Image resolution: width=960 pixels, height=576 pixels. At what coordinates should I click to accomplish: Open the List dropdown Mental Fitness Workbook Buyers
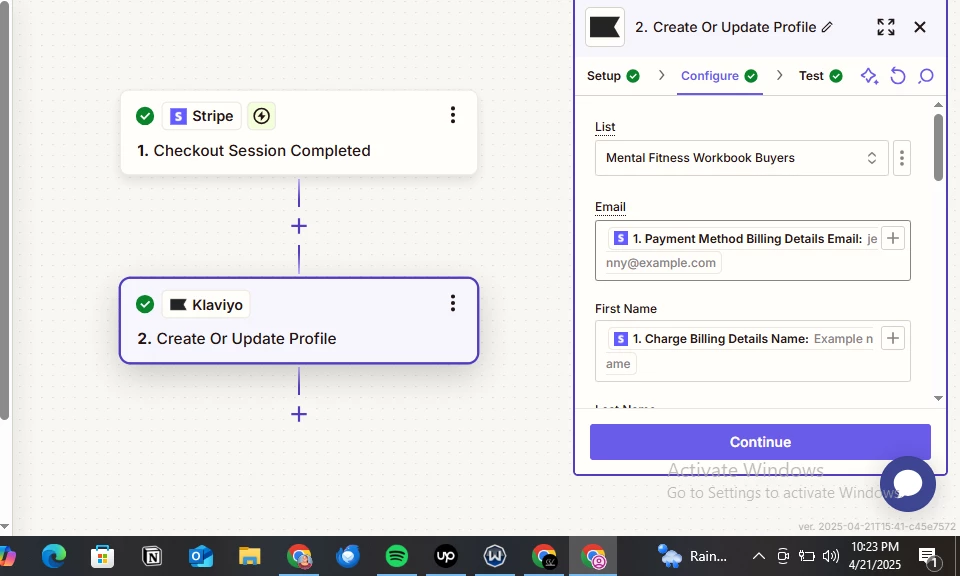(x=741, y=158)
